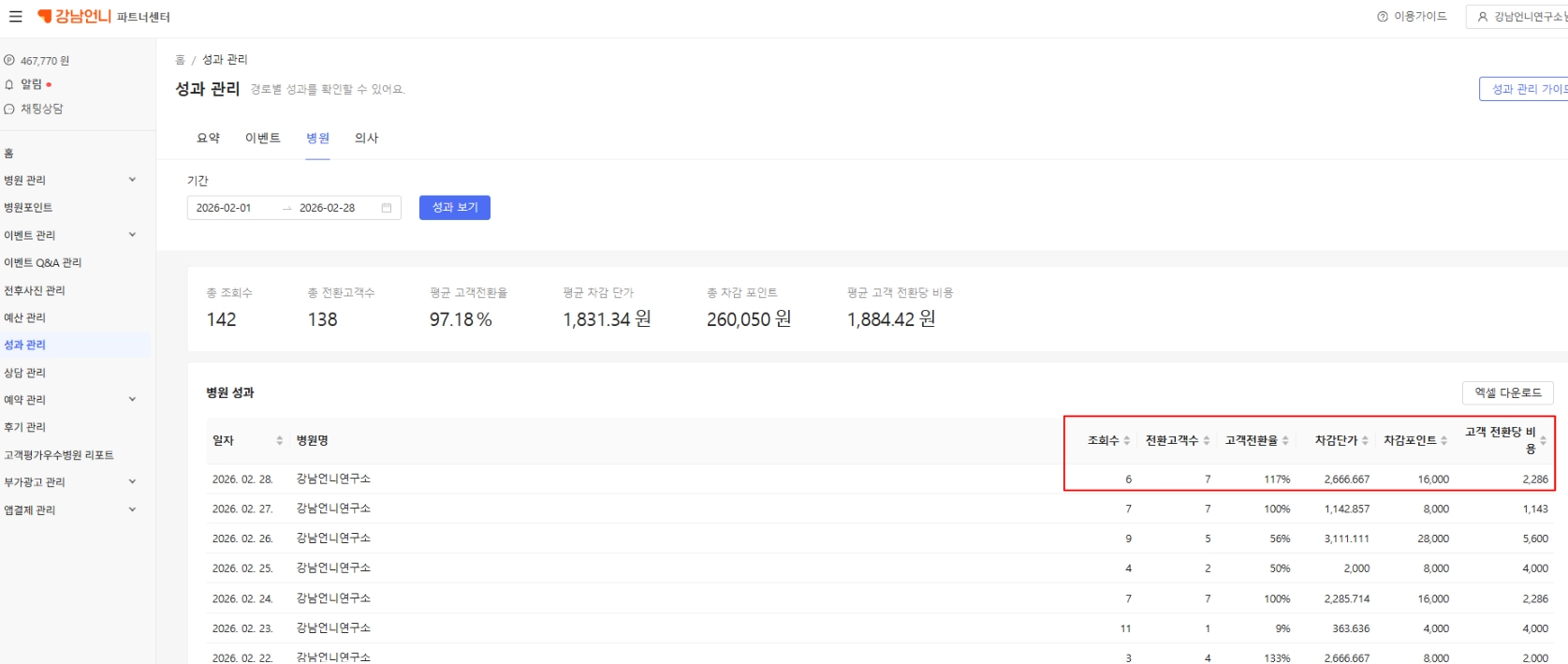Sort by 조회수 column arrows
Viewport: 1568px width, 664px height.
pyautogui.click(x=1127, y=440)
